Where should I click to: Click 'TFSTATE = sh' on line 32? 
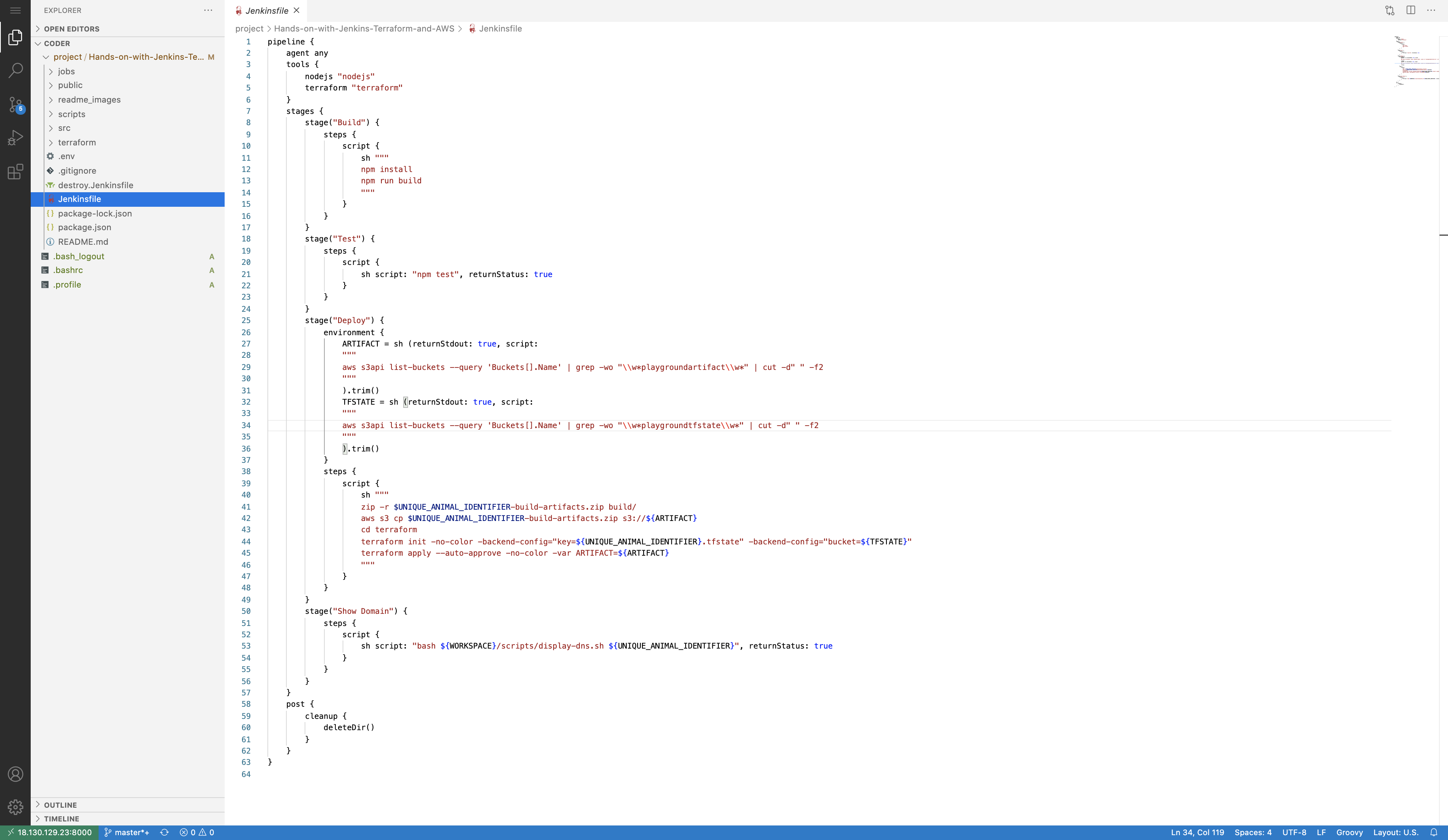[370, 402]
